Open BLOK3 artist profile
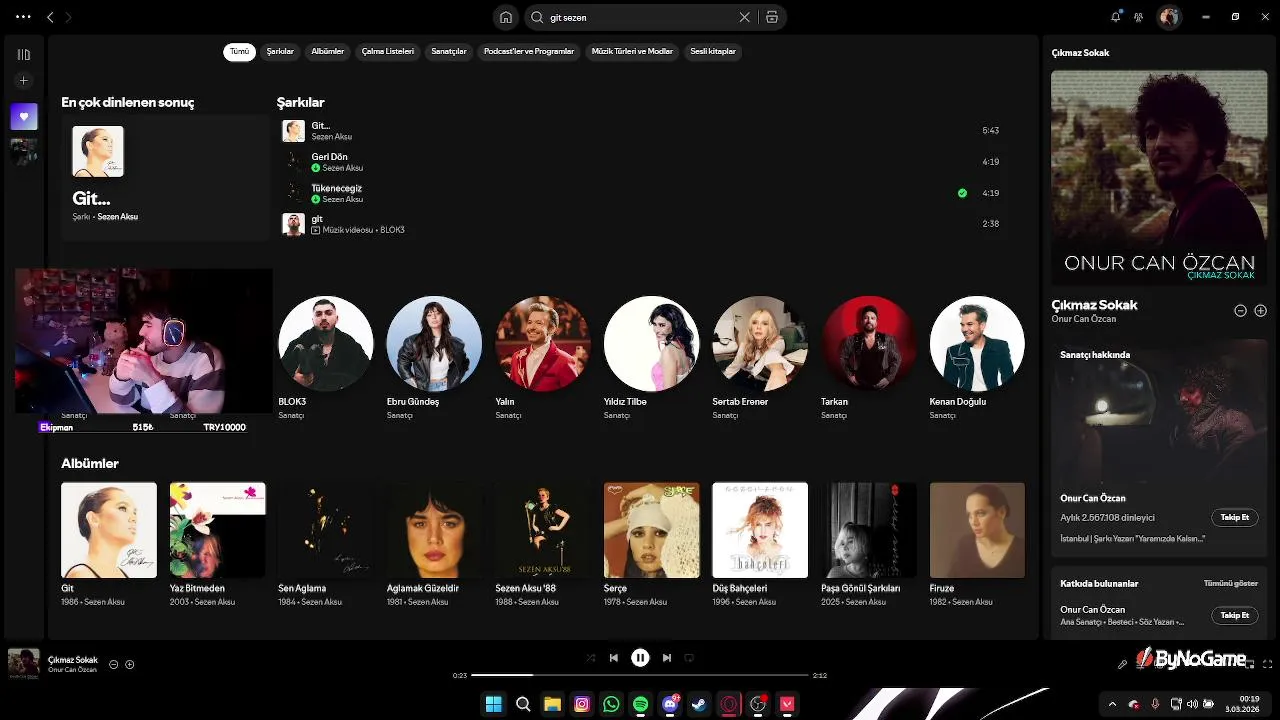 [x=326, y=343]
